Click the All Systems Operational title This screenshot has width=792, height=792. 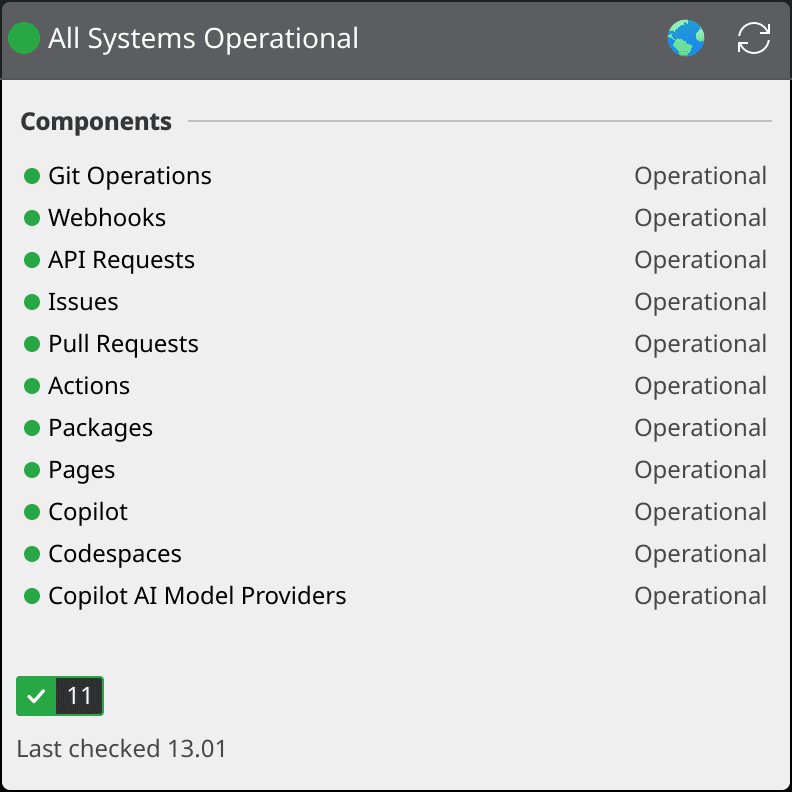pos(203,39)
